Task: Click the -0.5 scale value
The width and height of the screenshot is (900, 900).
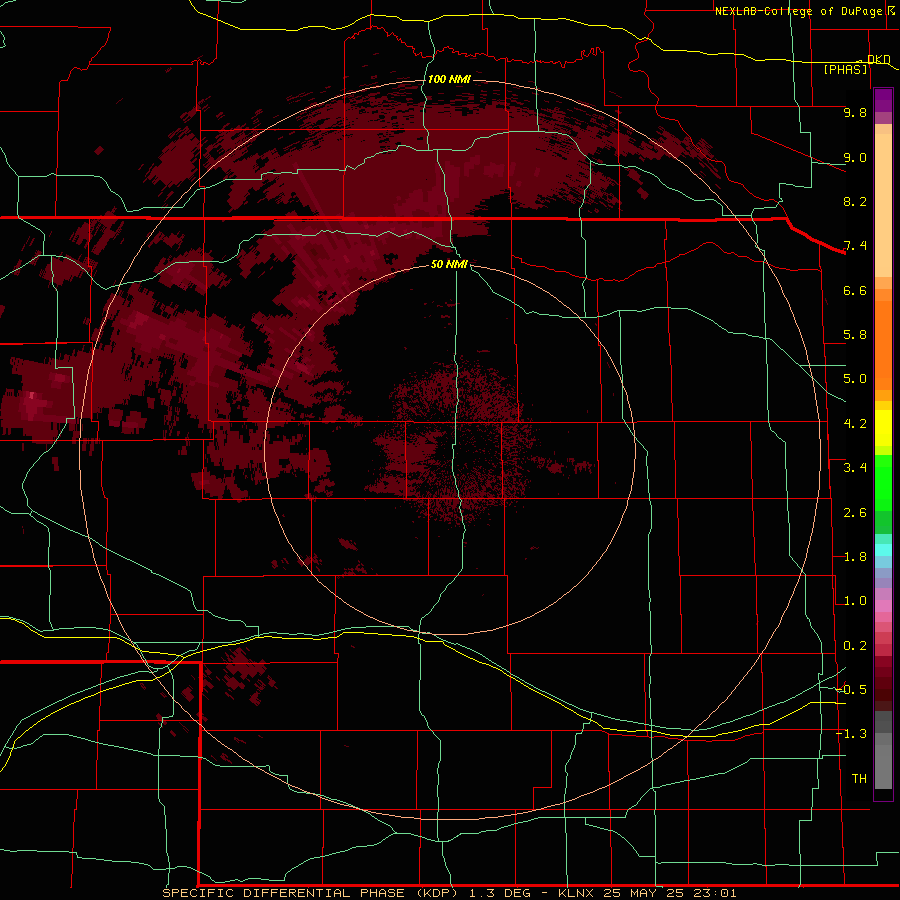Action: pos(851,690)
